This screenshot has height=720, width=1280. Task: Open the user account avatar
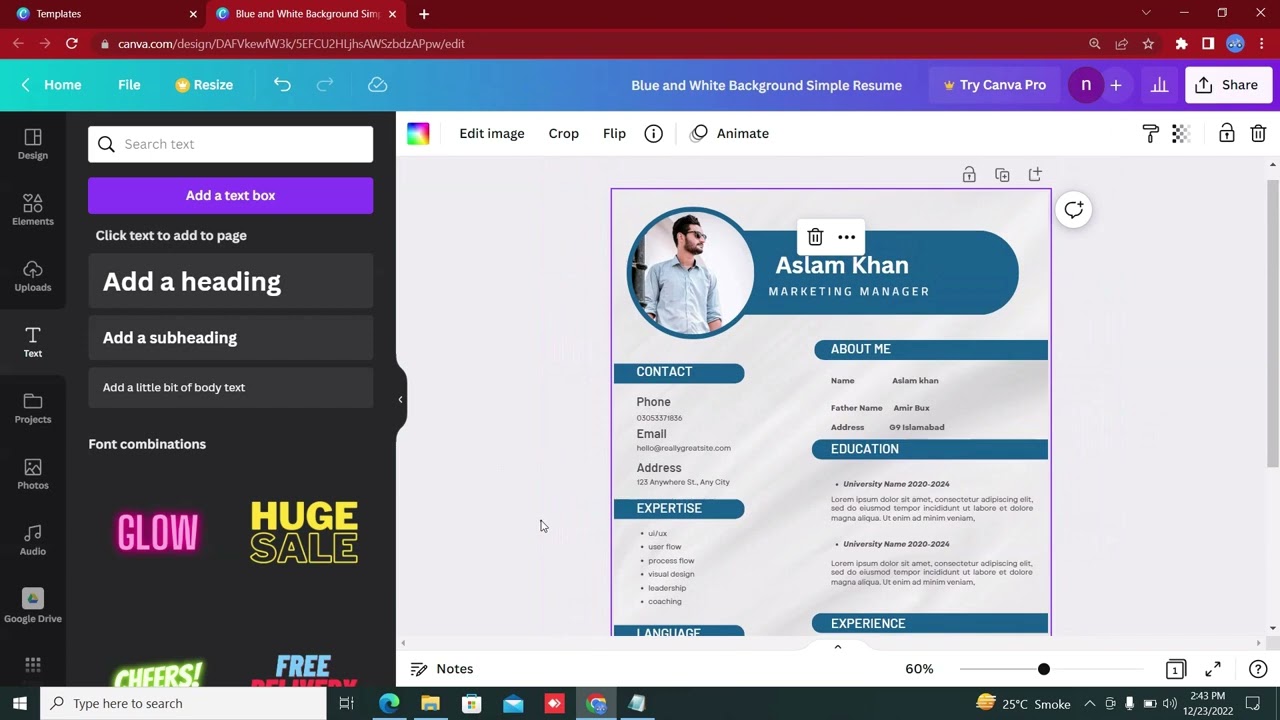(x=1085, y=85)
